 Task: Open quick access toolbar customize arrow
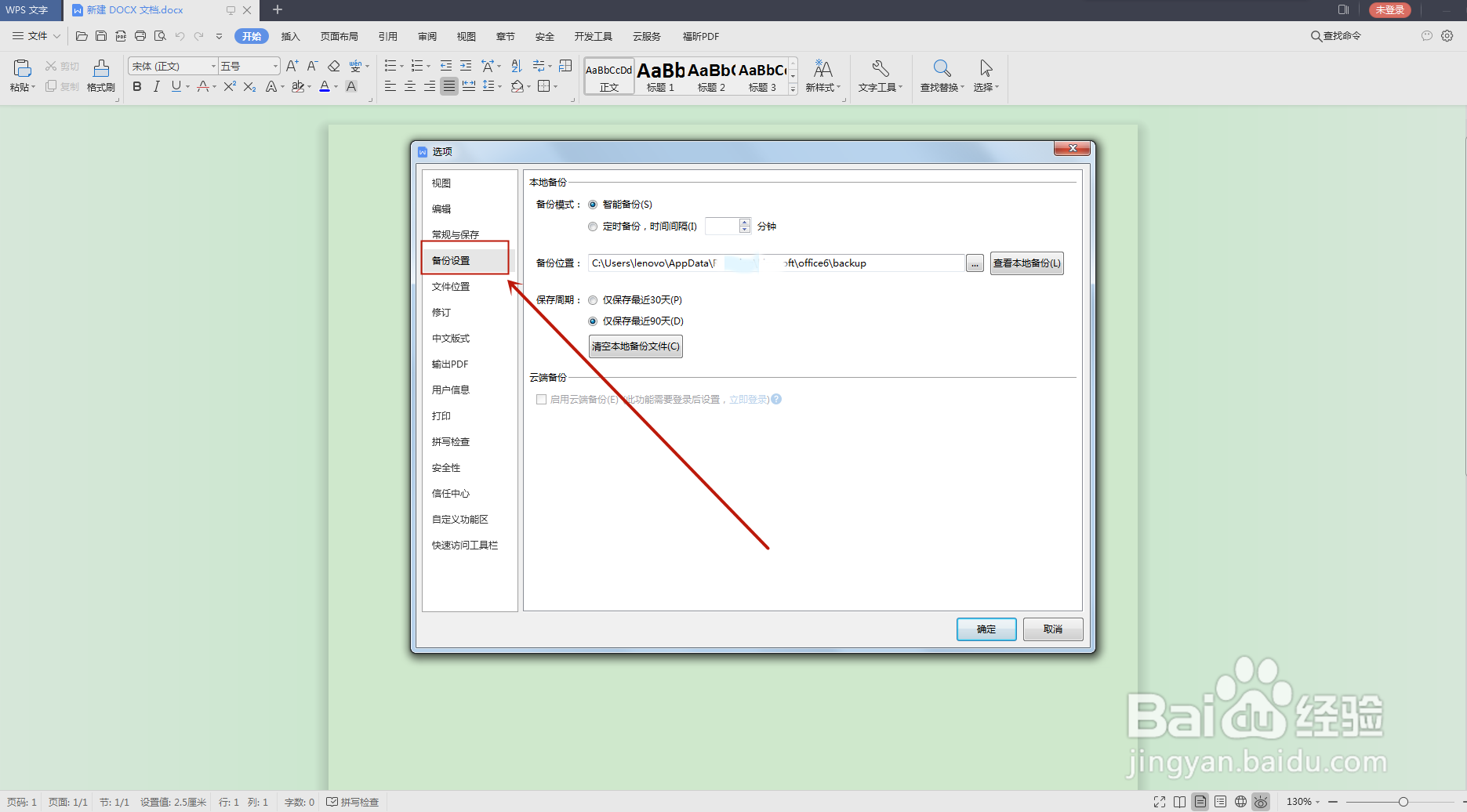pos(219,36)
